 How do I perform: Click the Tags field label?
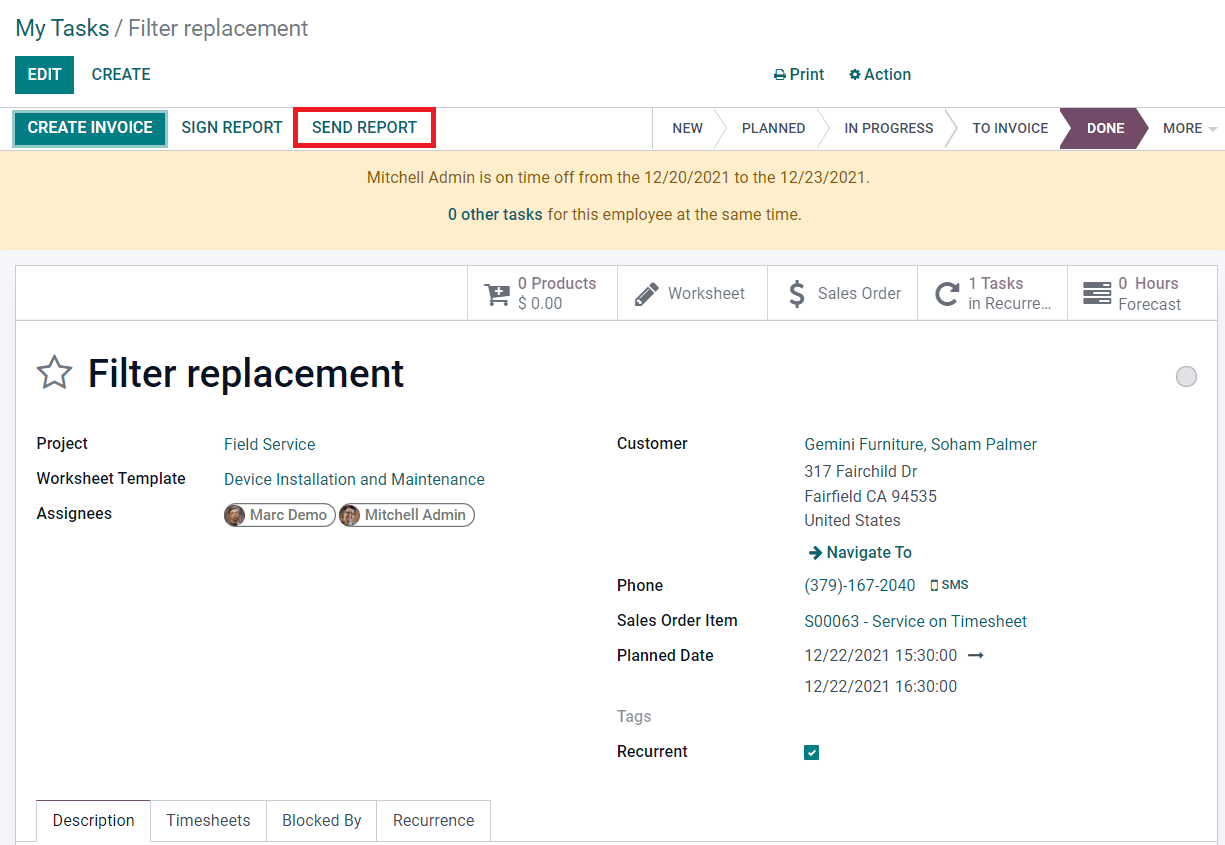[x=634, y=717]
